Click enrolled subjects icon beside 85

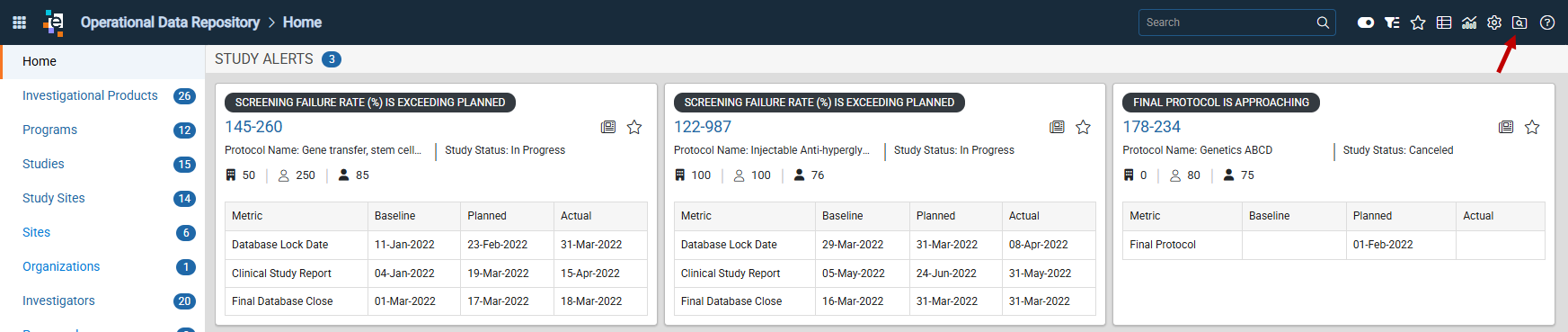tap(343, 175)
